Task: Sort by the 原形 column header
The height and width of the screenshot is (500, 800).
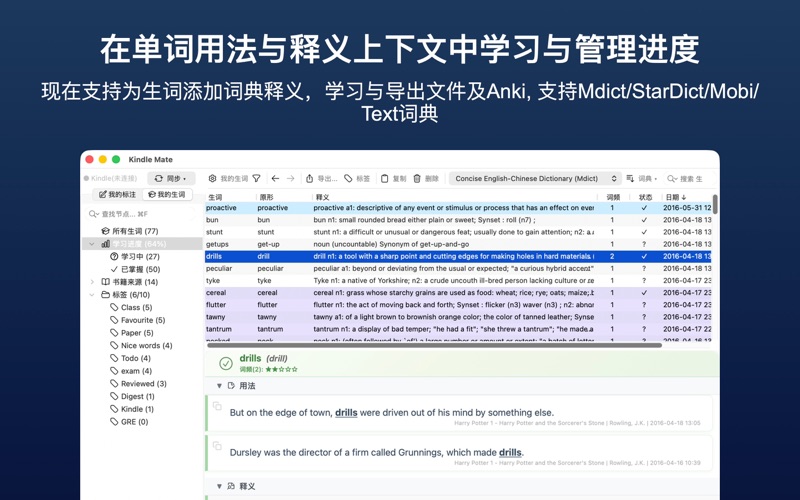Action: [x=284, y=197]
